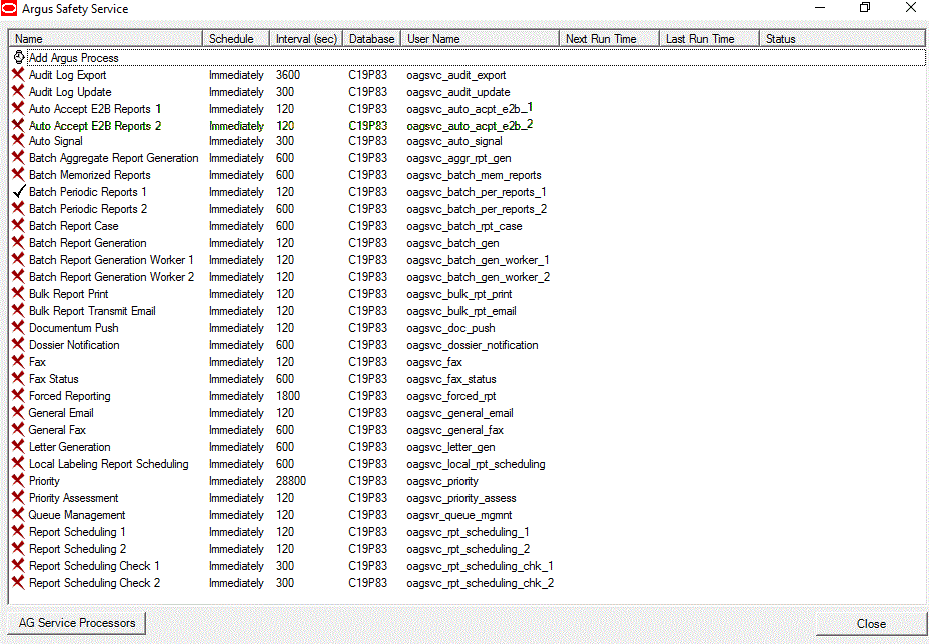Select the Report Scheduling 1 row name
The image size is (931, 644).
pyautogui.click(x=77, y=532)
